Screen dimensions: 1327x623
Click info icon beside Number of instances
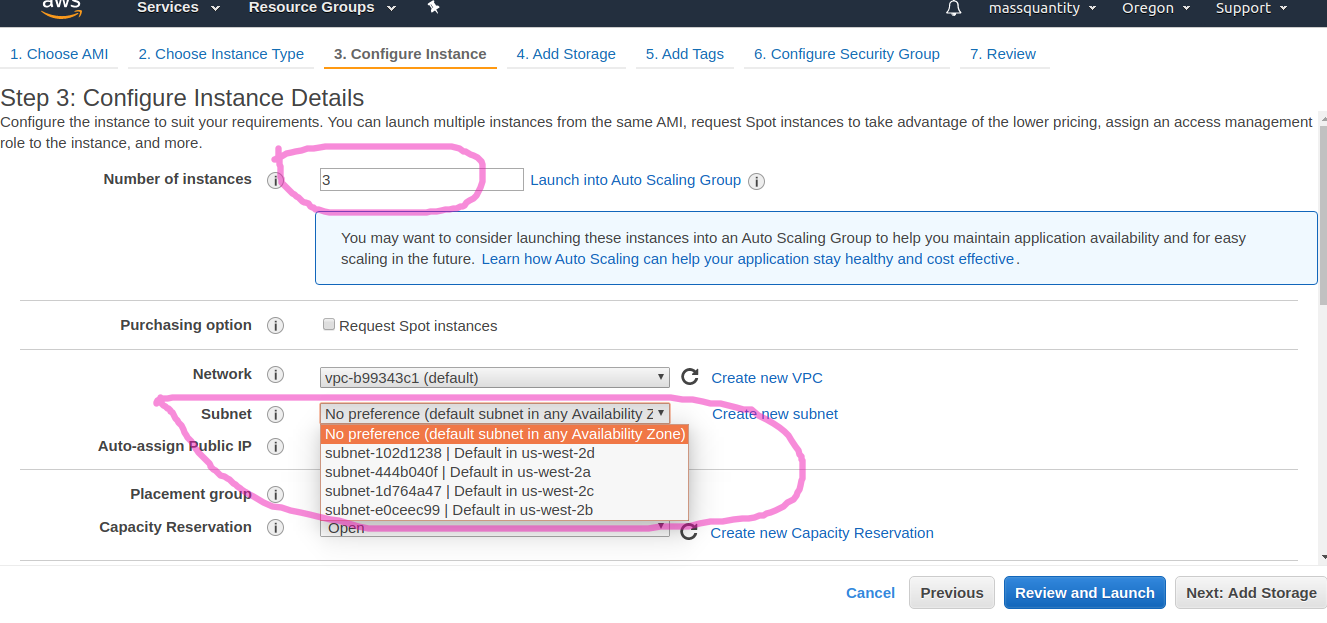pos(275,181)
